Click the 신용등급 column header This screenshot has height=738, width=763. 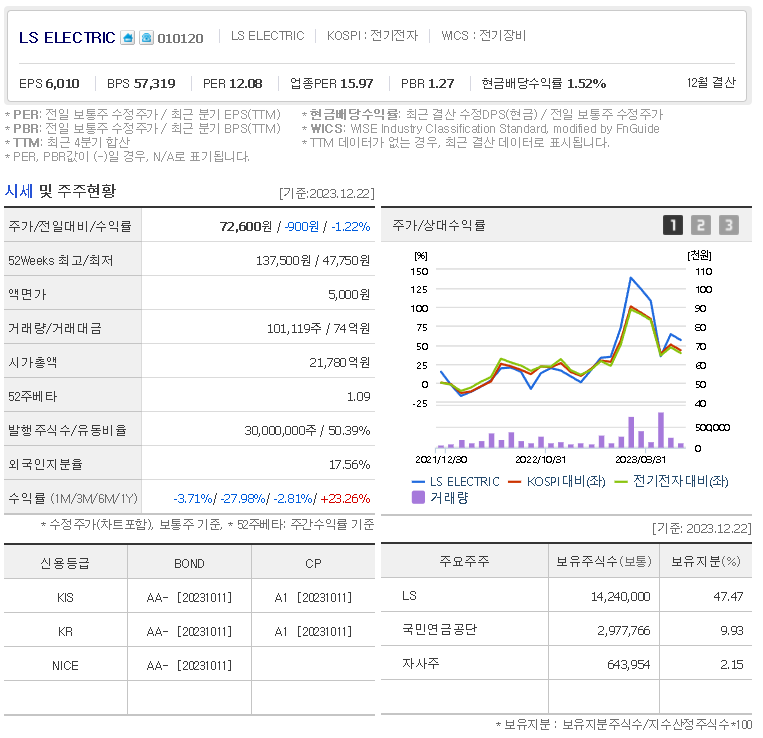point(65,563)
